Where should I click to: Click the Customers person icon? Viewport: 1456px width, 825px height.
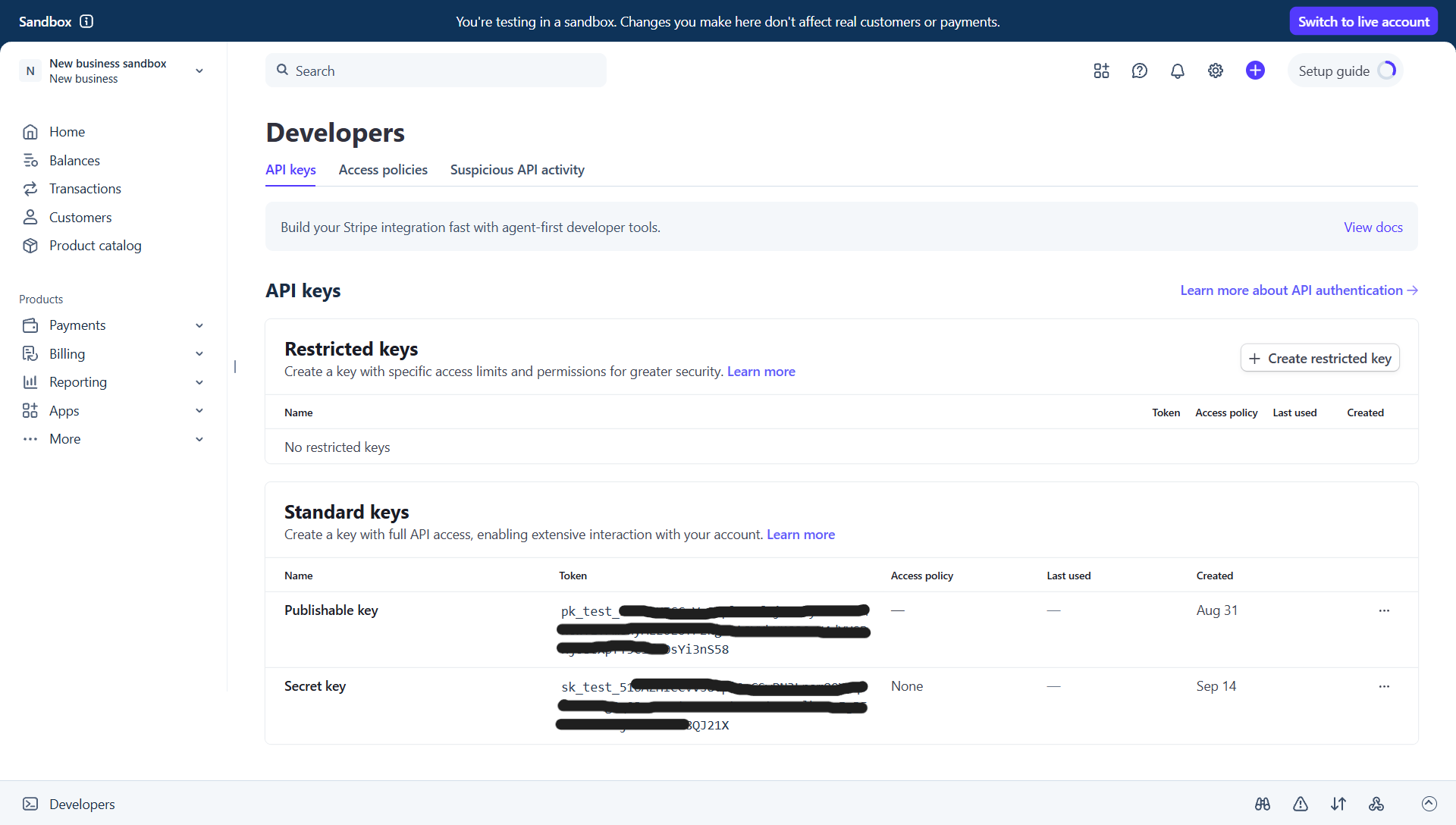[x=30, y=218]
